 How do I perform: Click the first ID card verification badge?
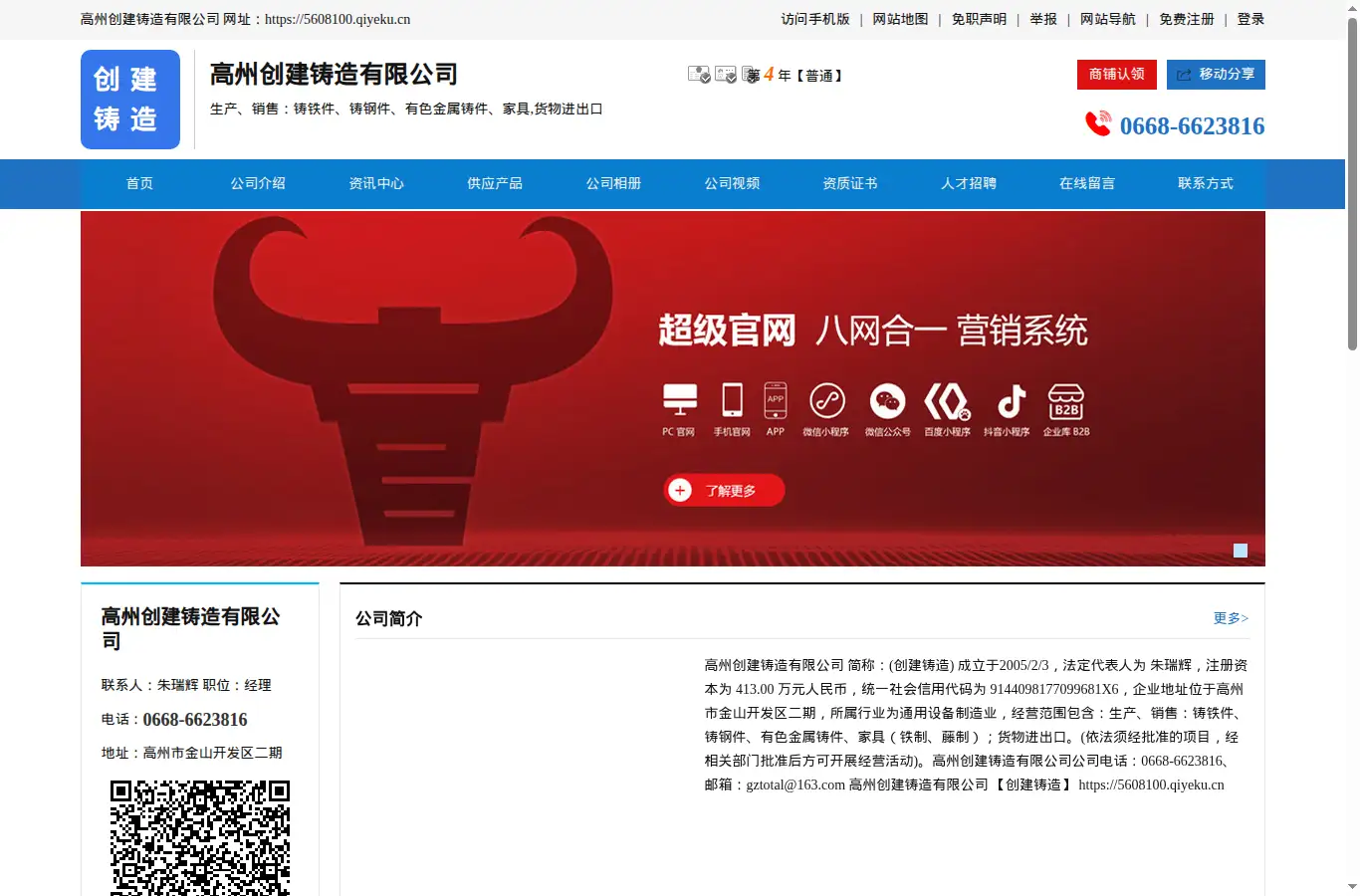click(699, 75)
